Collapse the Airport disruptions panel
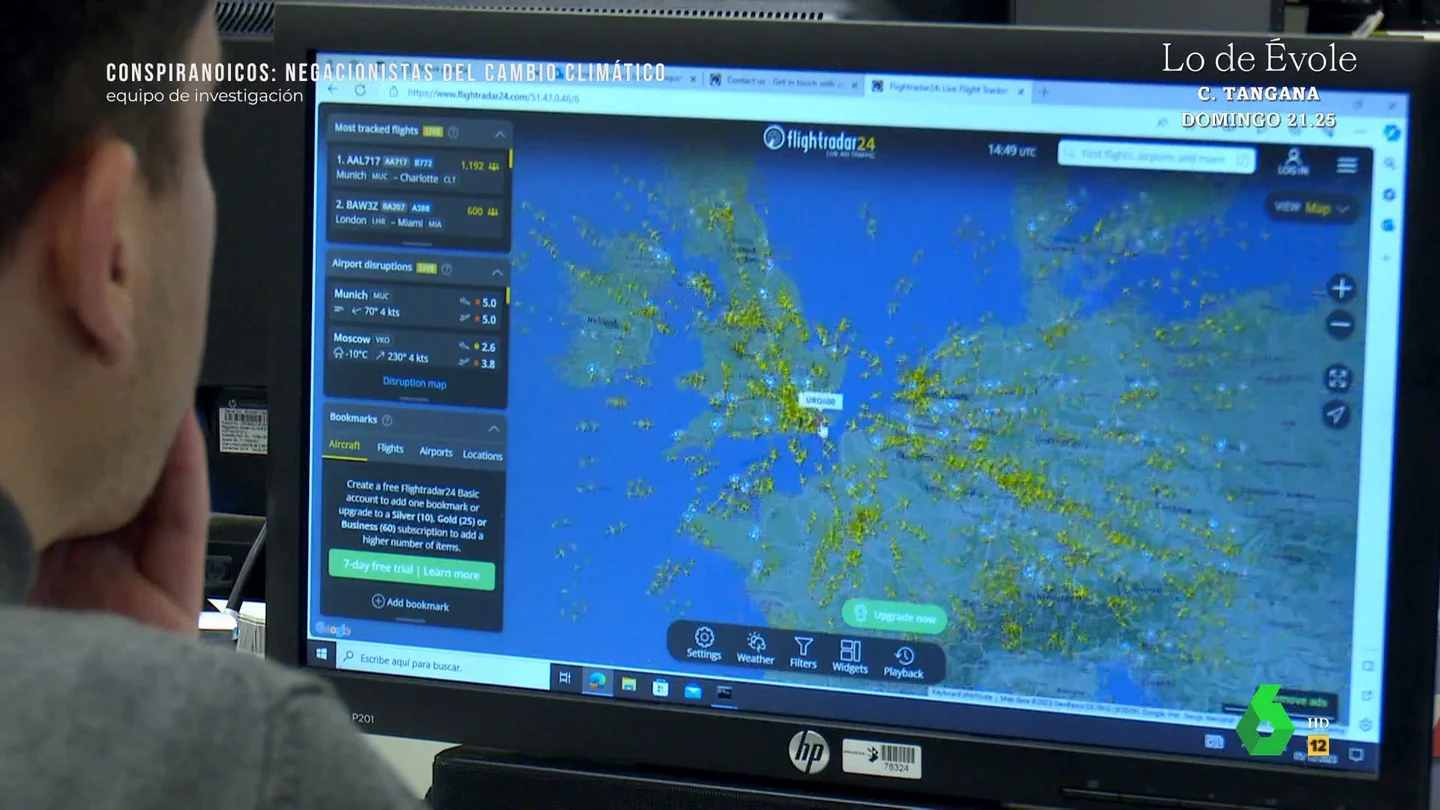 coord(497,271)
